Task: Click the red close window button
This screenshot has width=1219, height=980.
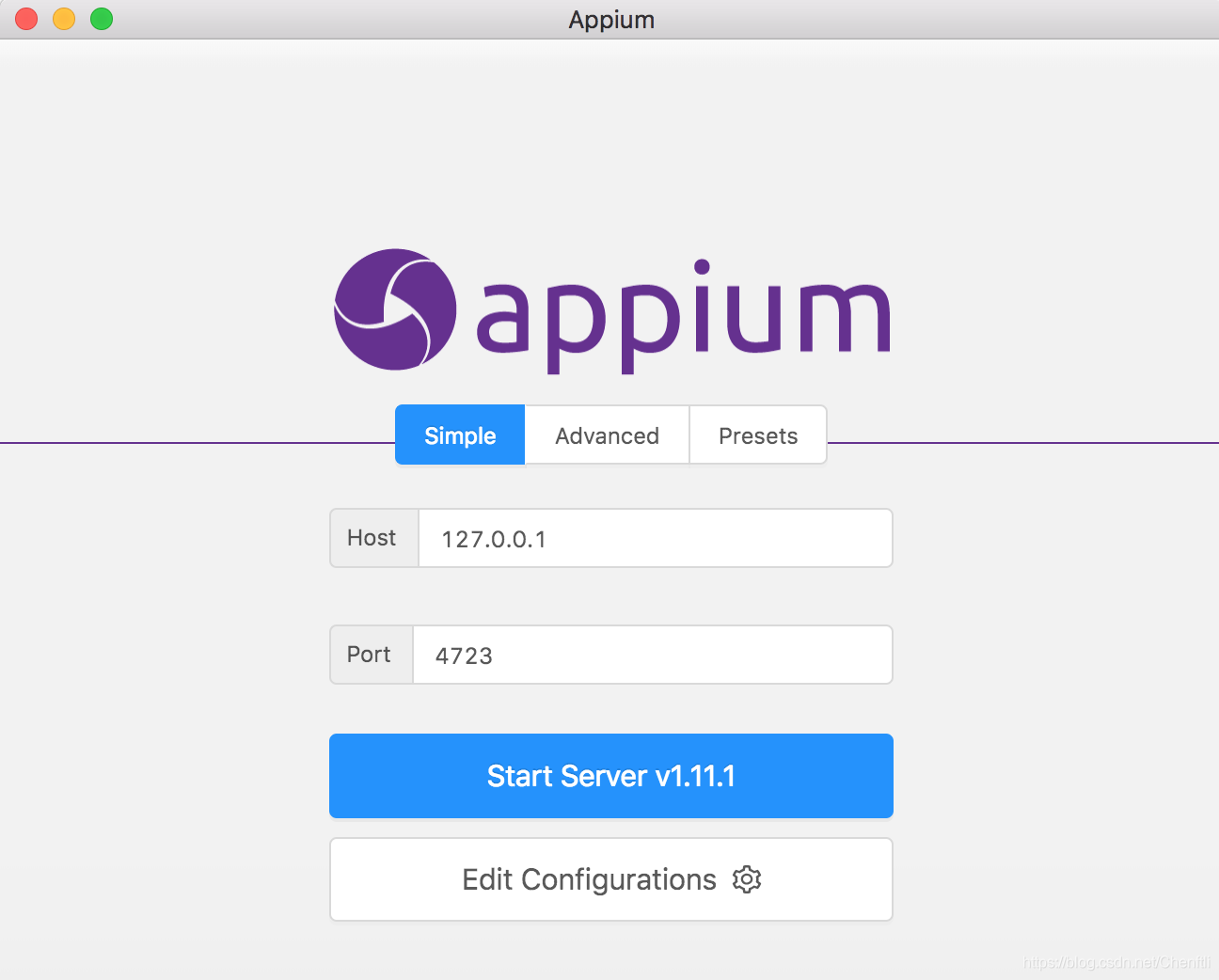Action: coord(26,19)
